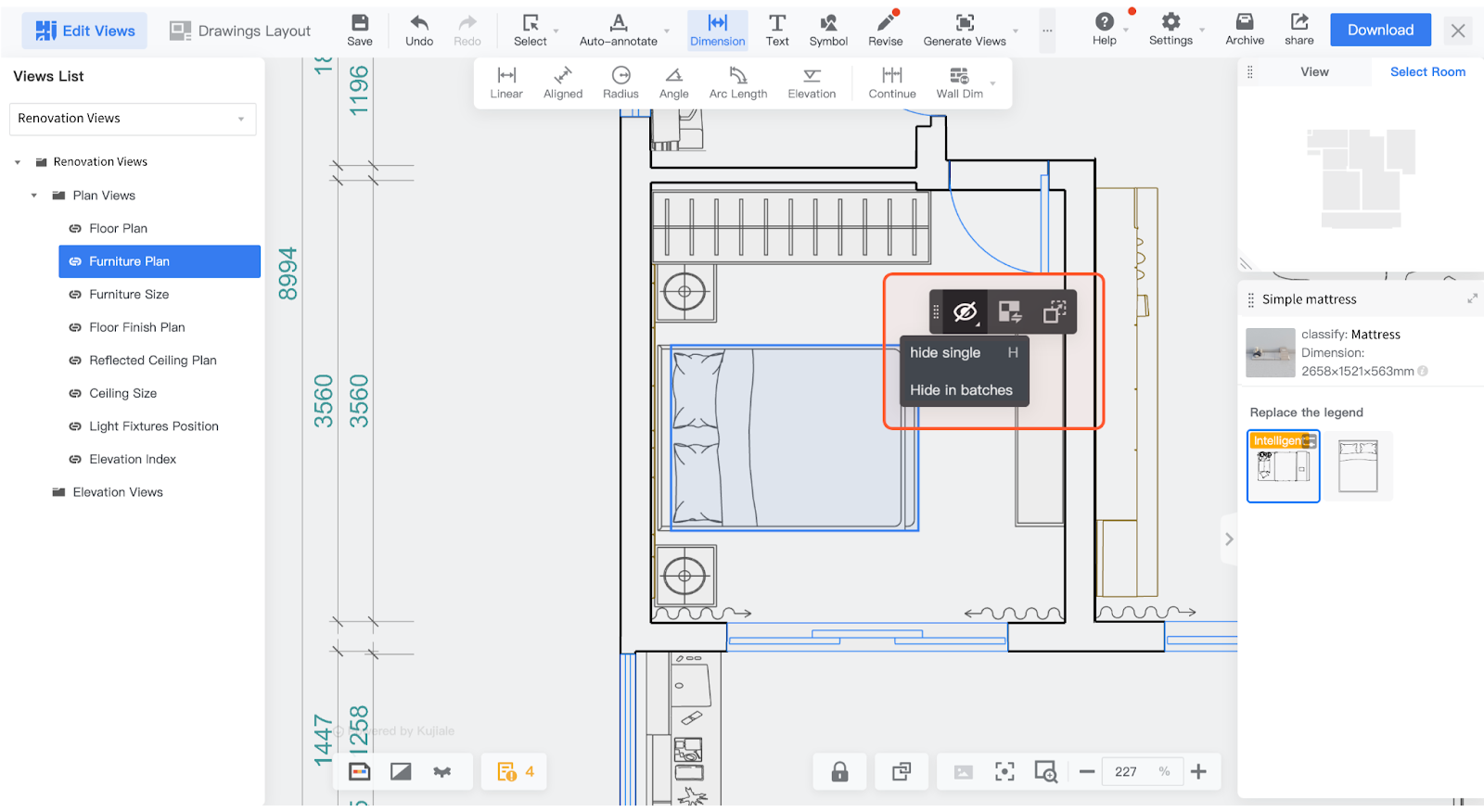This screenshot has width=1484, height=812.
Task: Select the Linear dimension tool
Action: tap(506, 82)
